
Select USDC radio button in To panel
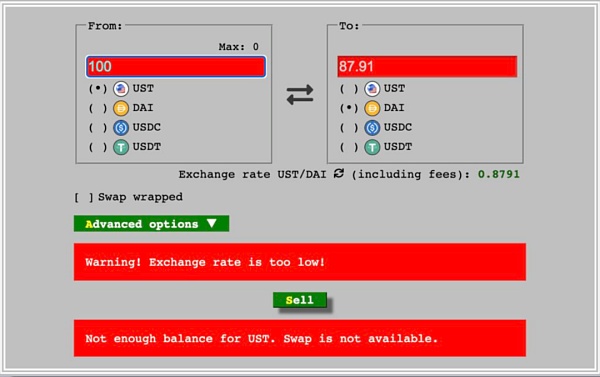tap(349, 127)
